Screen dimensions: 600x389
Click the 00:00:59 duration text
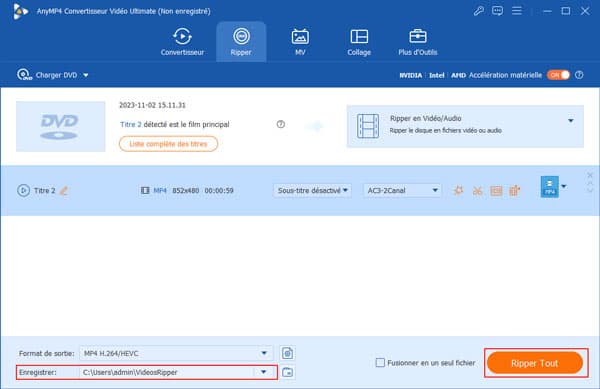coord(219,190)
